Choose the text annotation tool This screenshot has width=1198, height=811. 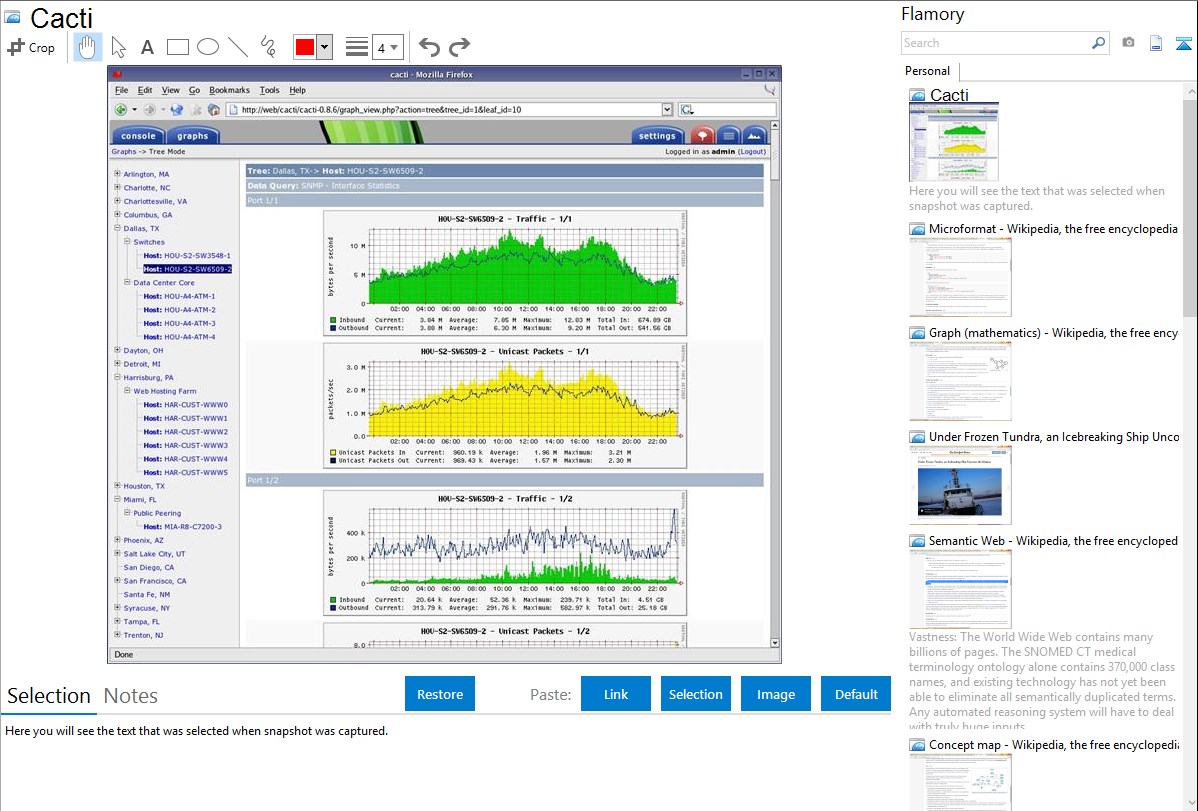[x=147, y=47]
